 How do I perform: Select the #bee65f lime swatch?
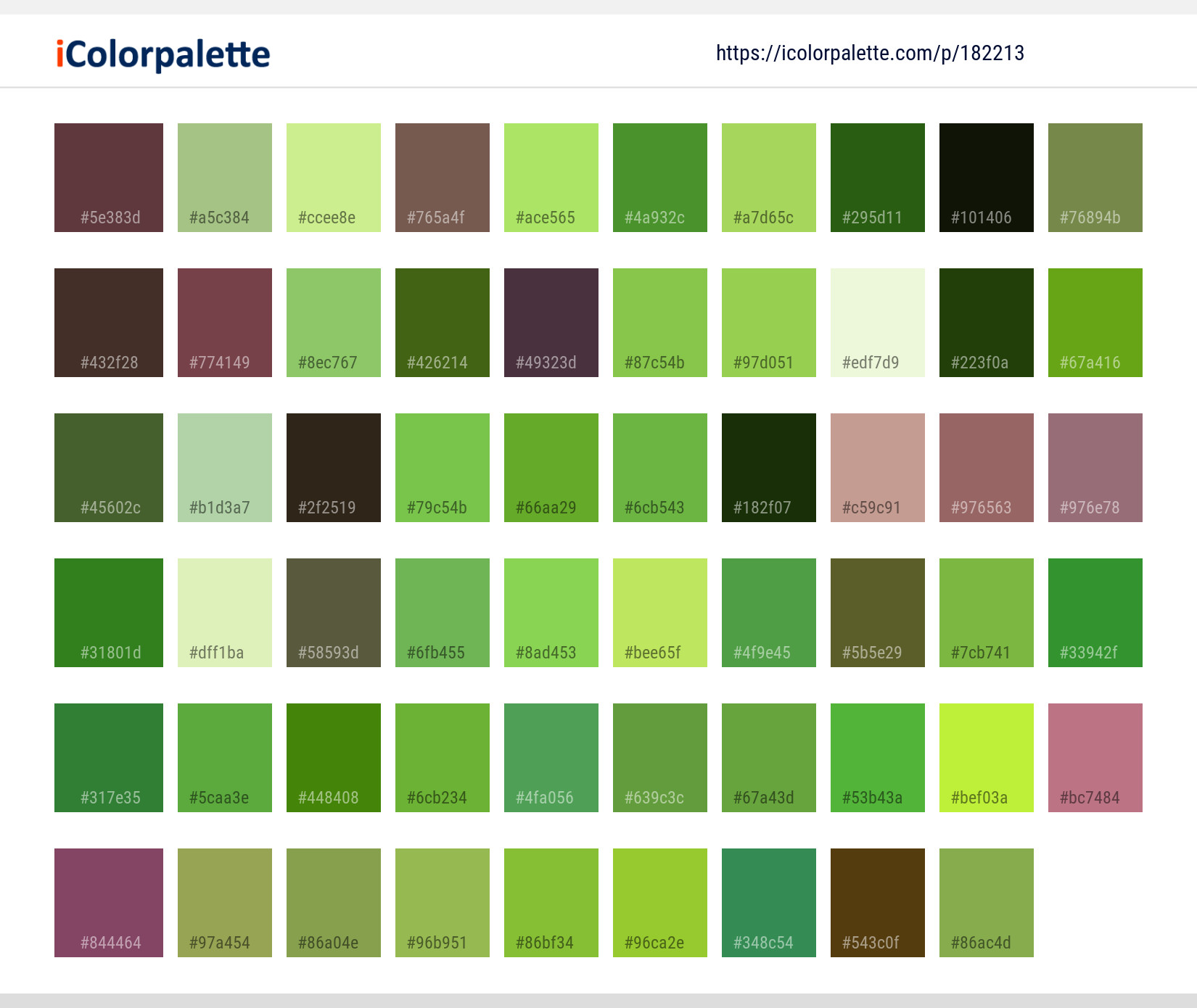[660, 613]
